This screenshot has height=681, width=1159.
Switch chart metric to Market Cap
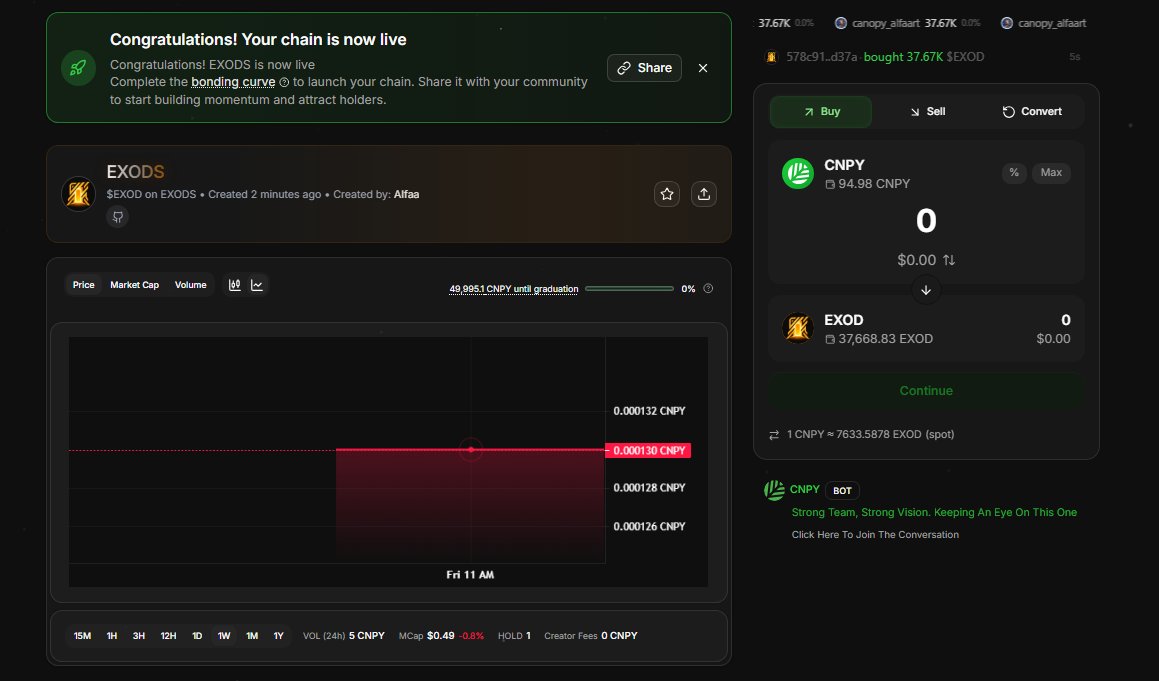point(134,284)
